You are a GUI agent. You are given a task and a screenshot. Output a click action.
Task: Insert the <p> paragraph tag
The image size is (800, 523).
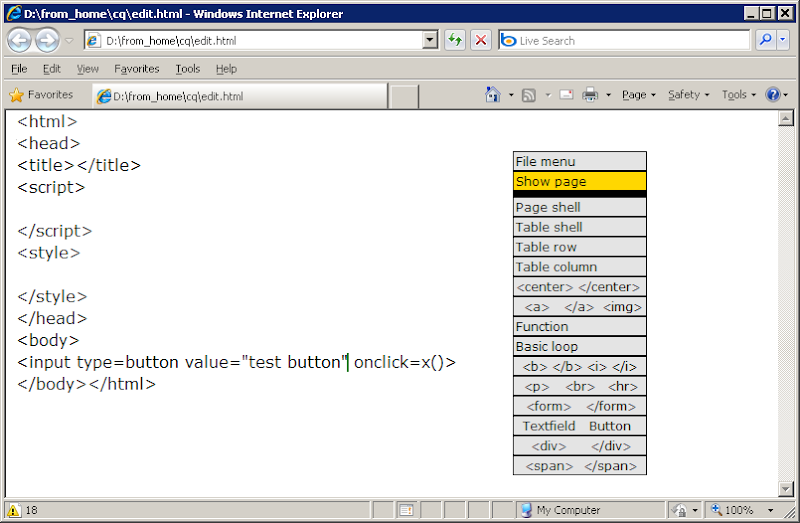tap(537, 386)
